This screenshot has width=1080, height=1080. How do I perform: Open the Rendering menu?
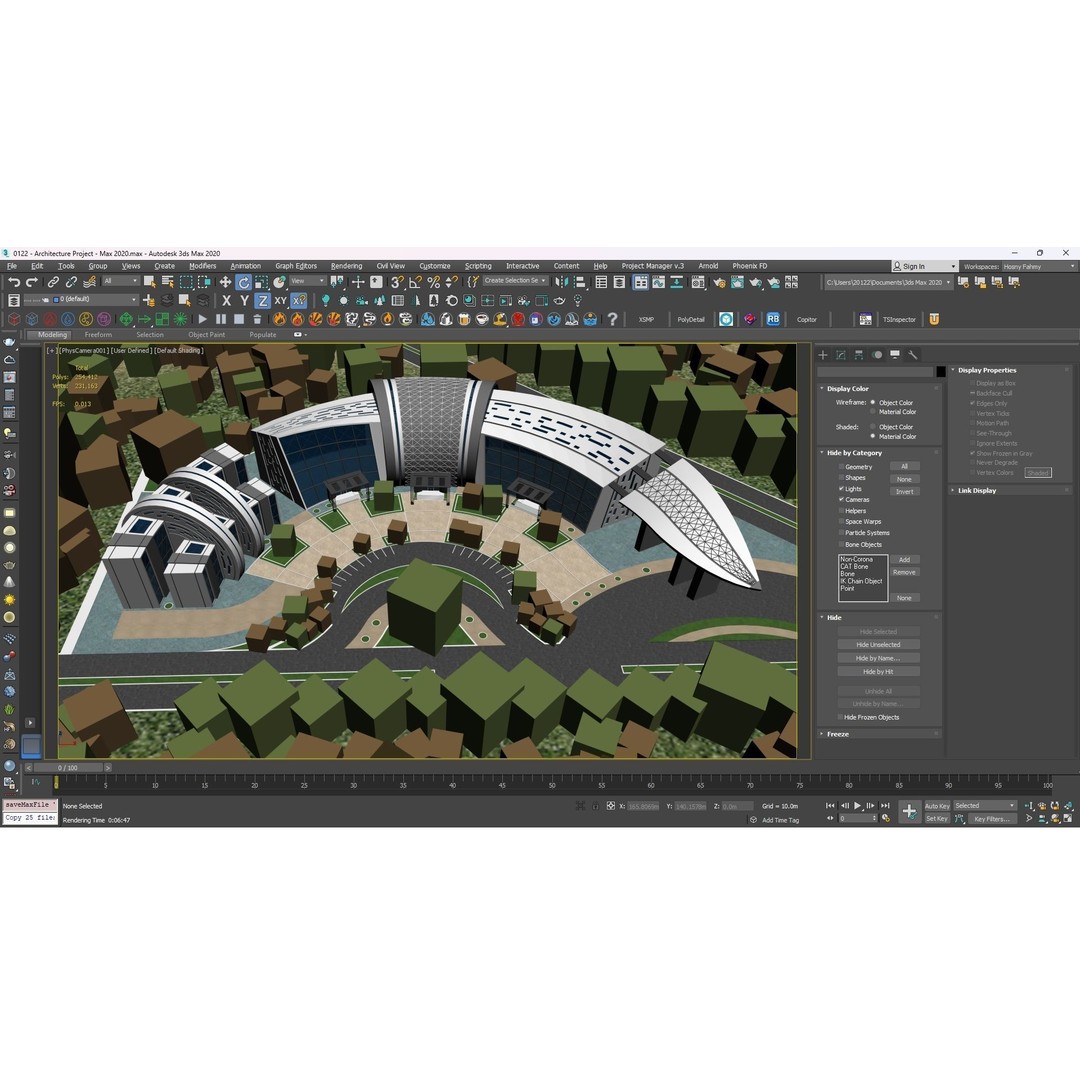(346, 266)
